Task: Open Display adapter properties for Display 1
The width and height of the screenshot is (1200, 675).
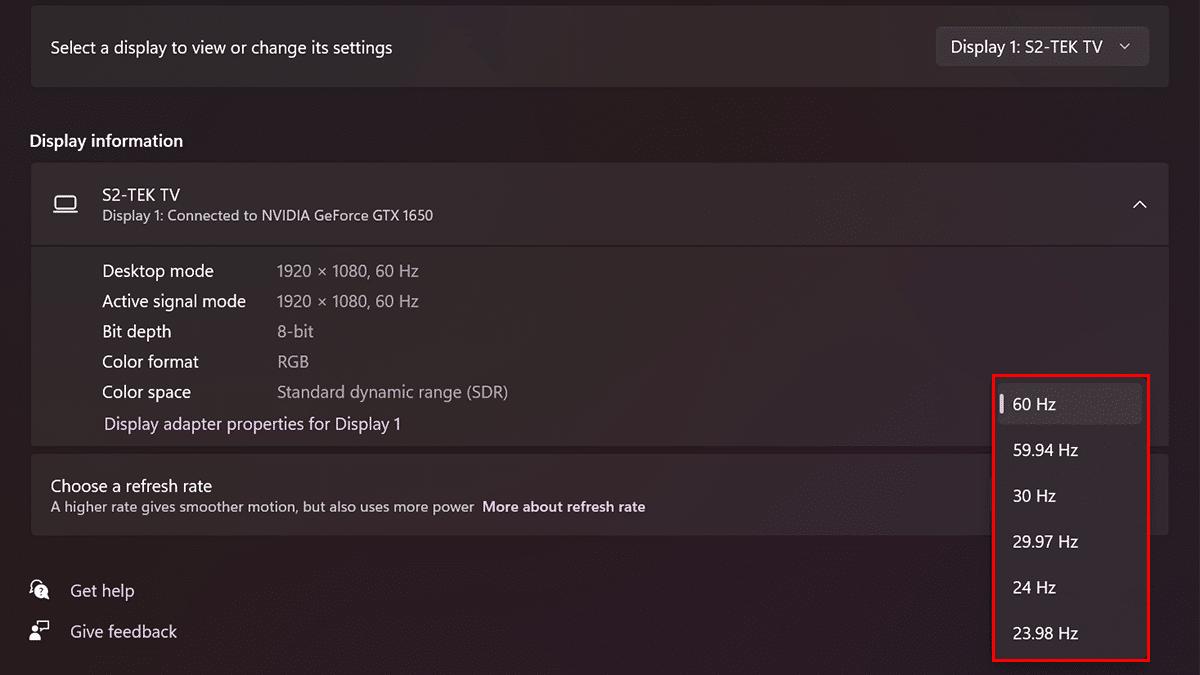Action: pos(252,424)
